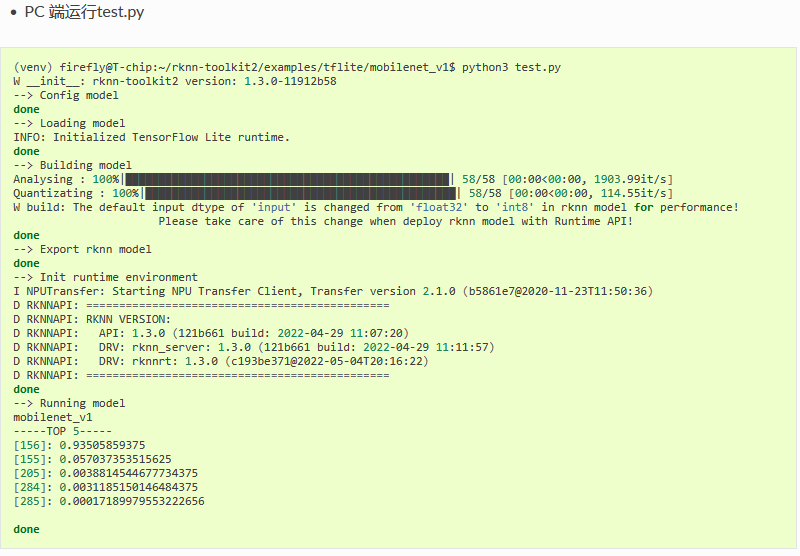Click the '--> Init runtime environment' line
The image size is (800, 556).
point(106,277)
